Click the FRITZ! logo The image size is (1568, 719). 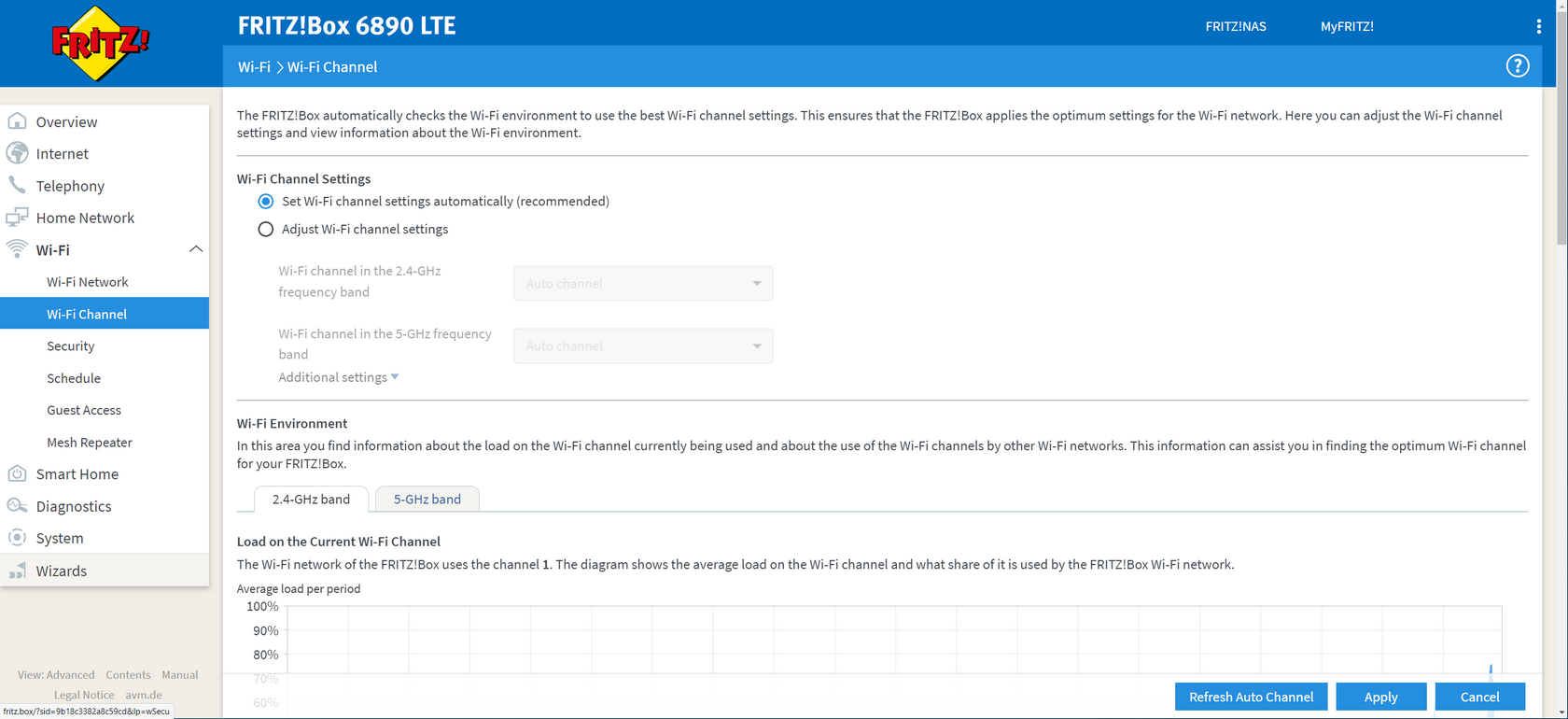pyautogui.click(x=101, y=43)
